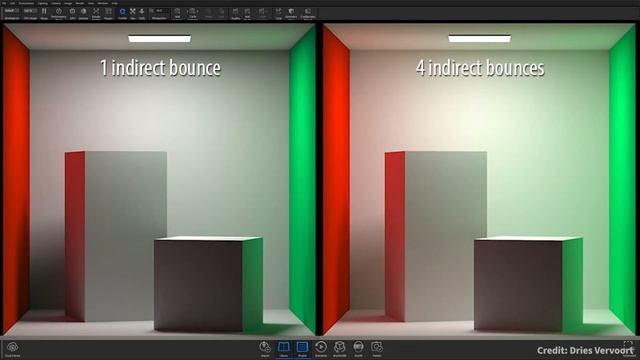Take a Screenshot with corner icon
Viewport: 640px width, 360px height.
point(628,345)
